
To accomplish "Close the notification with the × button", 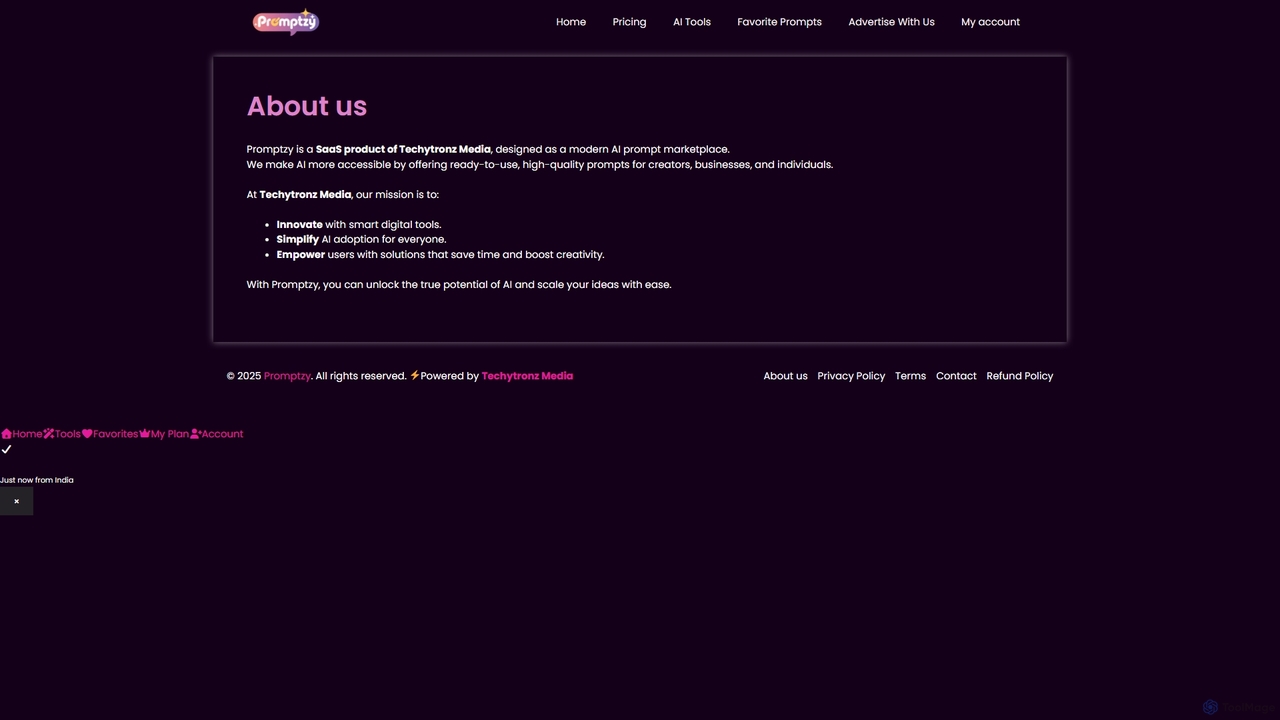I will click(x=16, y=501).
